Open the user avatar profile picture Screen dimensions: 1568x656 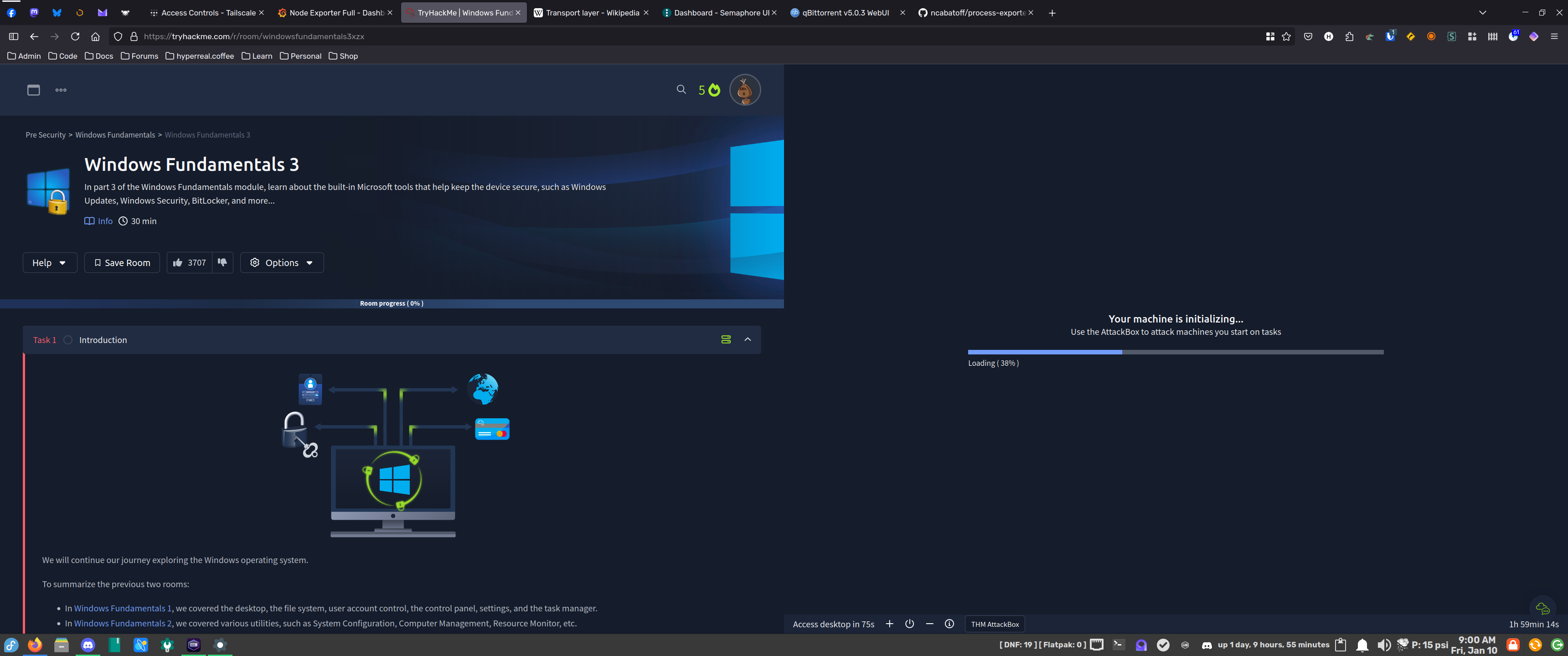(x=744, y=90)
